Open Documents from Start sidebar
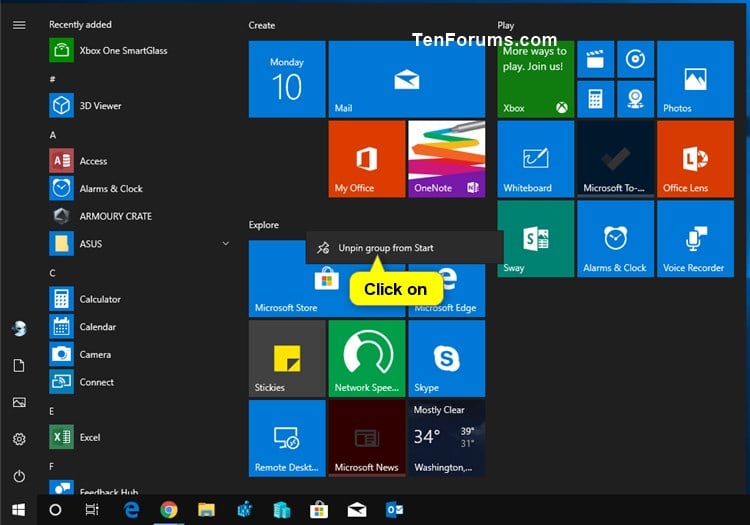Screen dimensions: 750x525 coord(19,366)
